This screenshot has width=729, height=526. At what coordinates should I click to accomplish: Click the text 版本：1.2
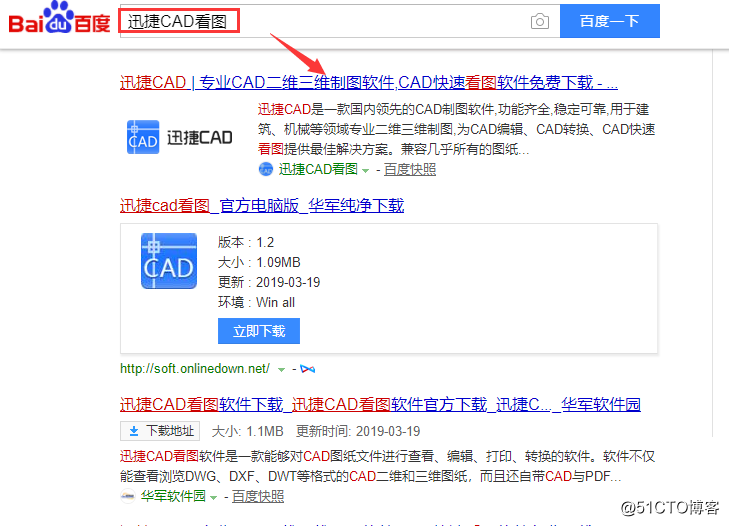tap(246, 242)
